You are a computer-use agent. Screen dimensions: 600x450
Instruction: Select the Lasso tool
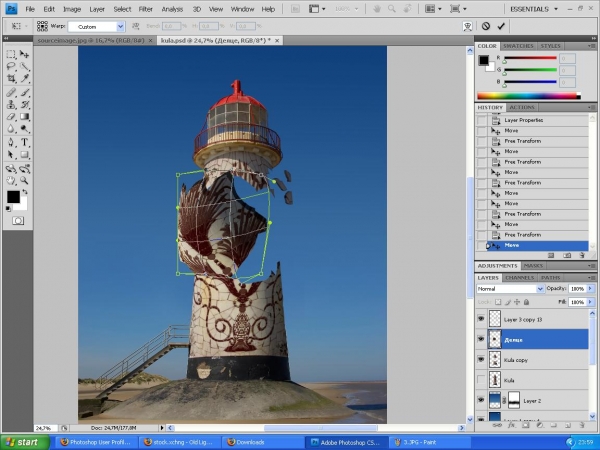click(11, 67)
